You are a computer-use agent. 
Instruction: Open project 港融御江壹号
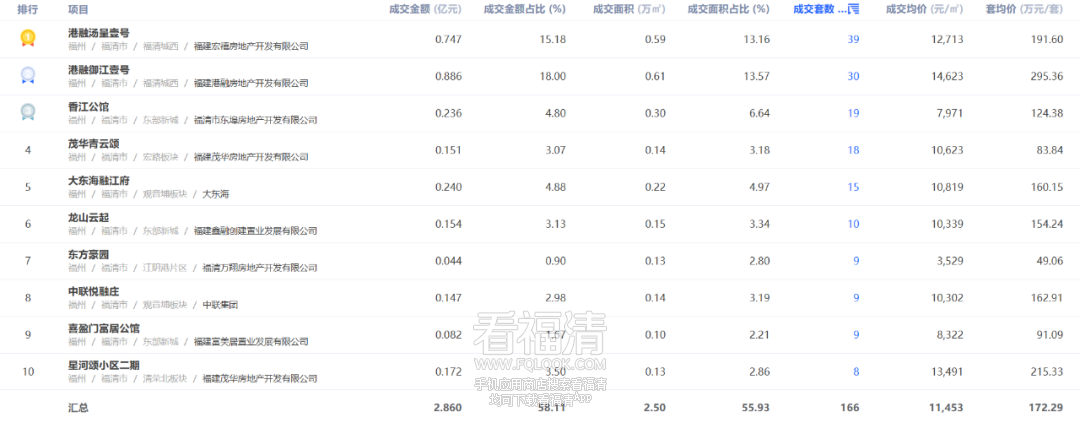pyautogui.click(x=99, y=70)
